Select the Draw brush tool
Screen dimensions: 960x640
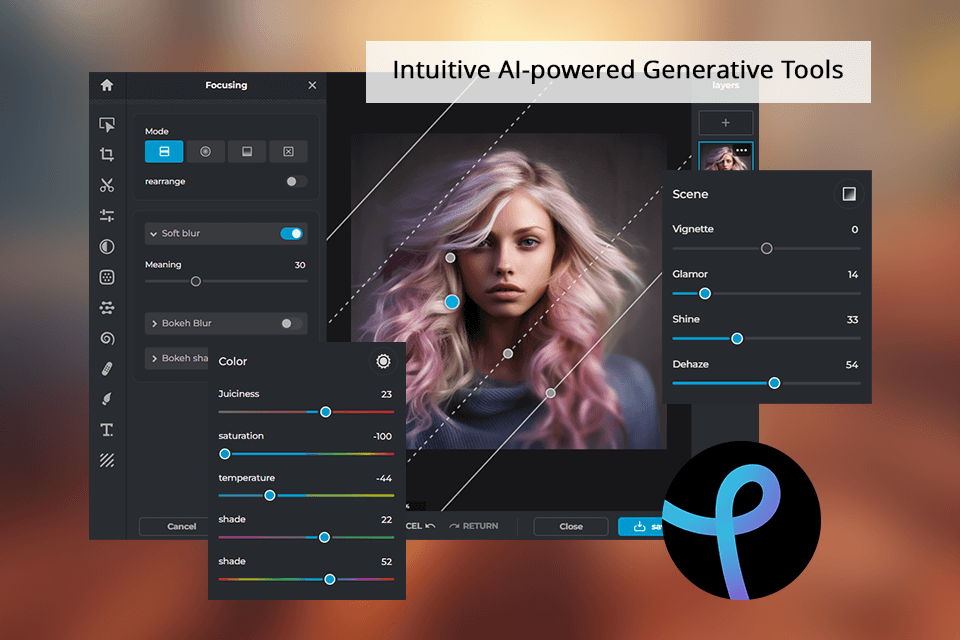(107, 399)
